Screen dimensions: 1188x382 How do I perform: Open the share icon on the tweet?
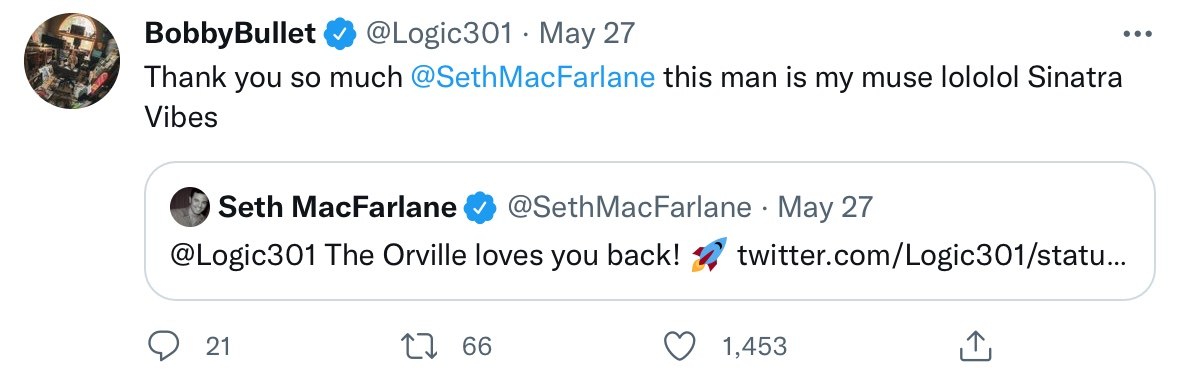(x=975, y=346)
